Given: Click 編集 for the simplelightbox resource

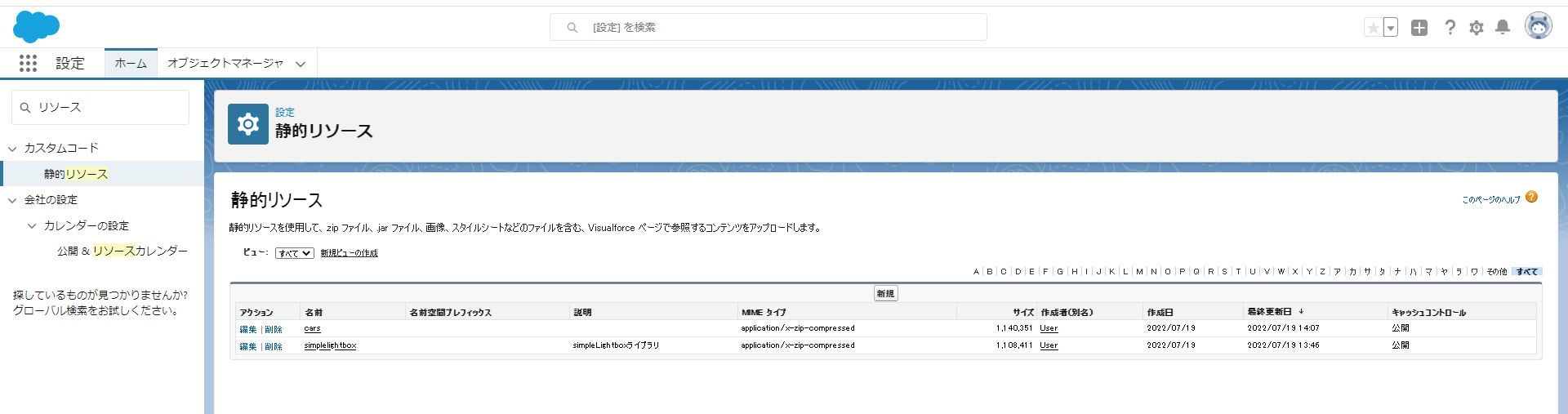Looking at the screenshot, I should (x=248, y=346).
